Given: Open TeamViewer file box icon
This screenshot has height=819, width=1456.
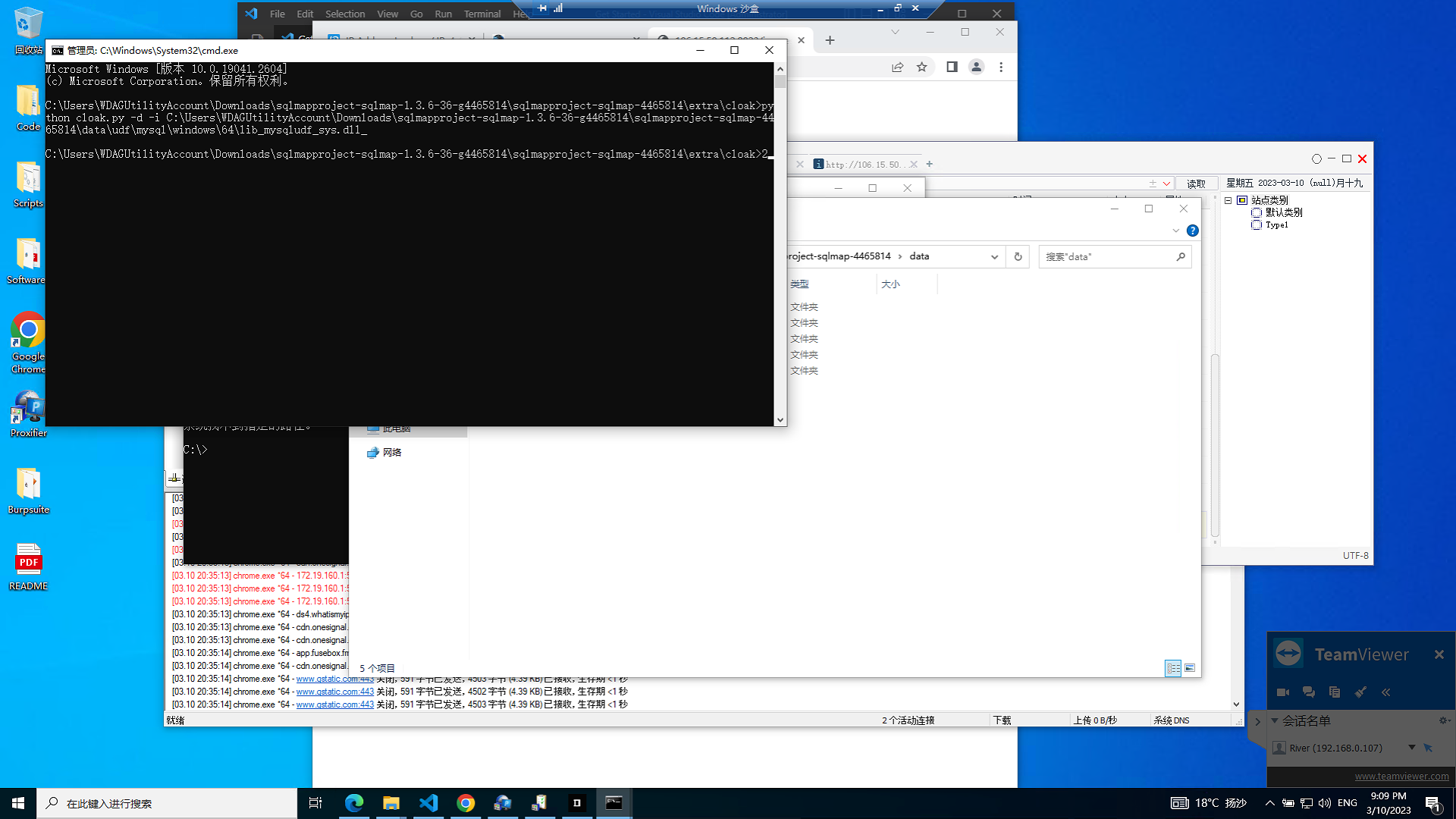Looking at the screenshot, I should (1335, 692).
